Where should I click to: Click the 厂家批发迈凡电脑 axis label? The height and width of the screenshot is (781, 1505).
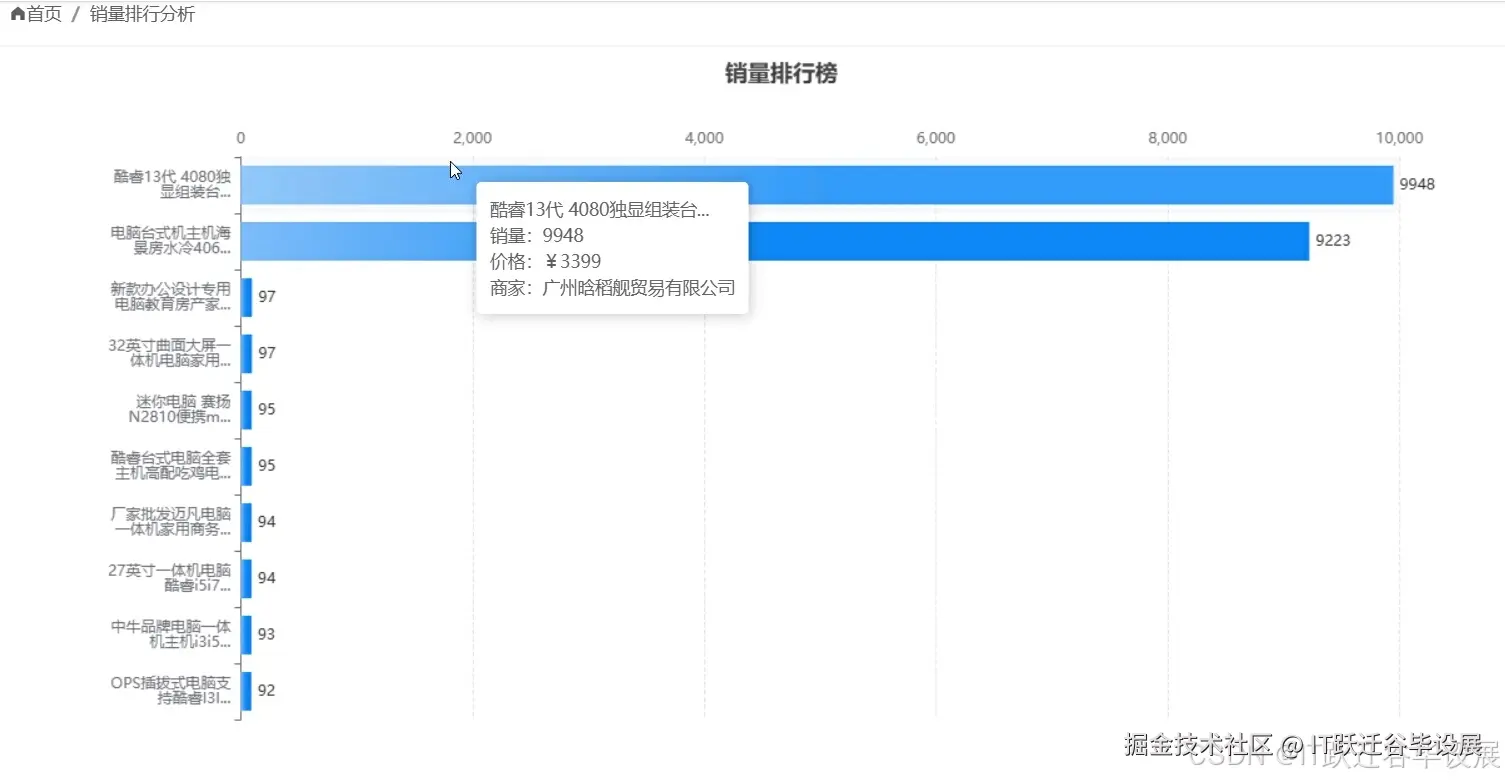(171, 521)
